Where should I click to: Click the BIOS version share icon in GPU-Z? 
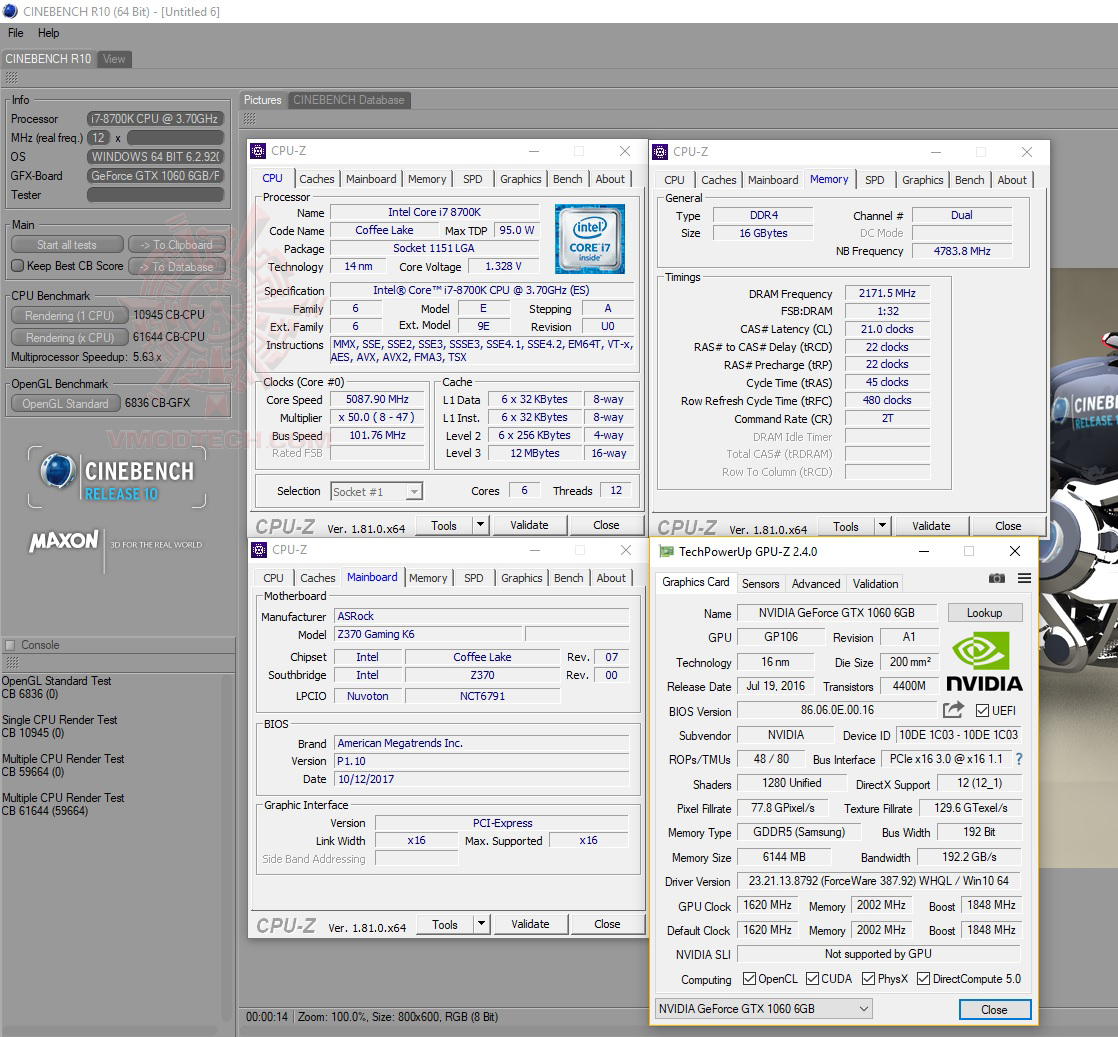pyautogui.click(x=952, y=710)
